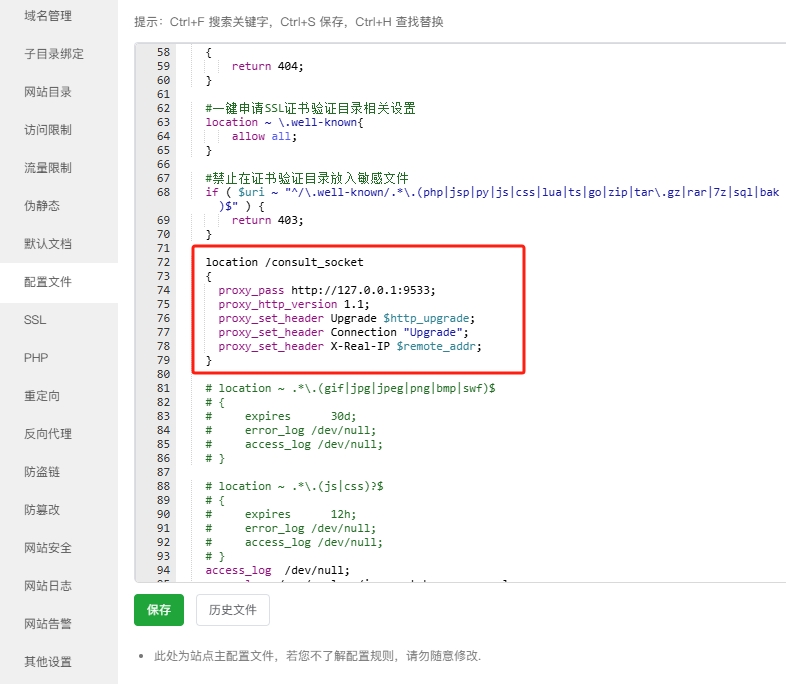Open 其他设置 in the sidebar
The image size is (786, 684).
point(48,662)
